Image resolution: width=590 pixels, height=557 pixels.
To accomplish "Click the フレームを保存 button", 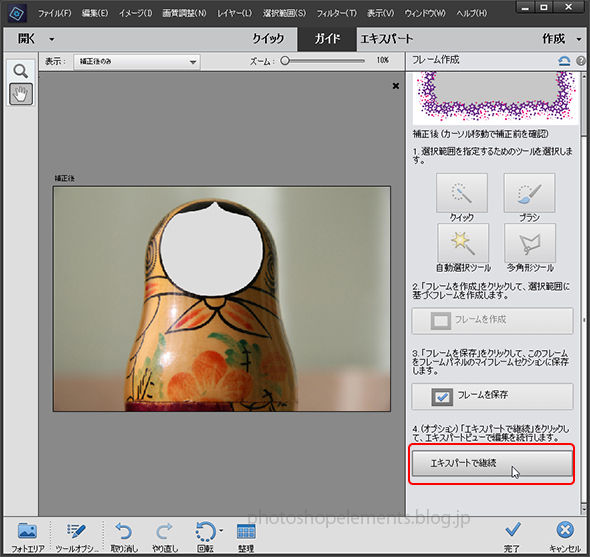I will pyautogui.click(x=492, y=396).
